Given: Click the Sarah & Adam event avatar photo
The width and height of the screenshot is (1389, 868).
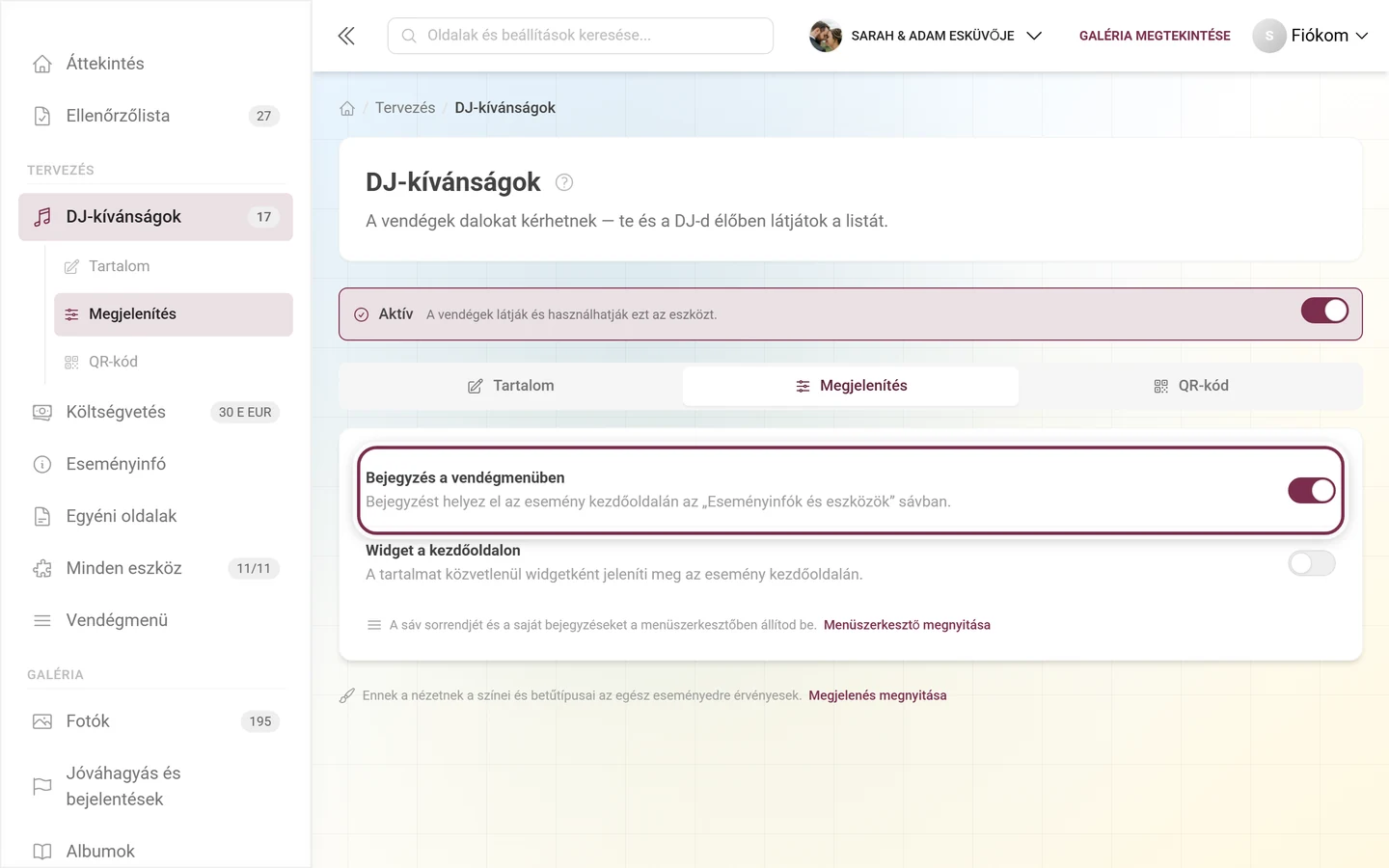Looking at the screenshot, I should pyautogui.click(x=825, y=36).
